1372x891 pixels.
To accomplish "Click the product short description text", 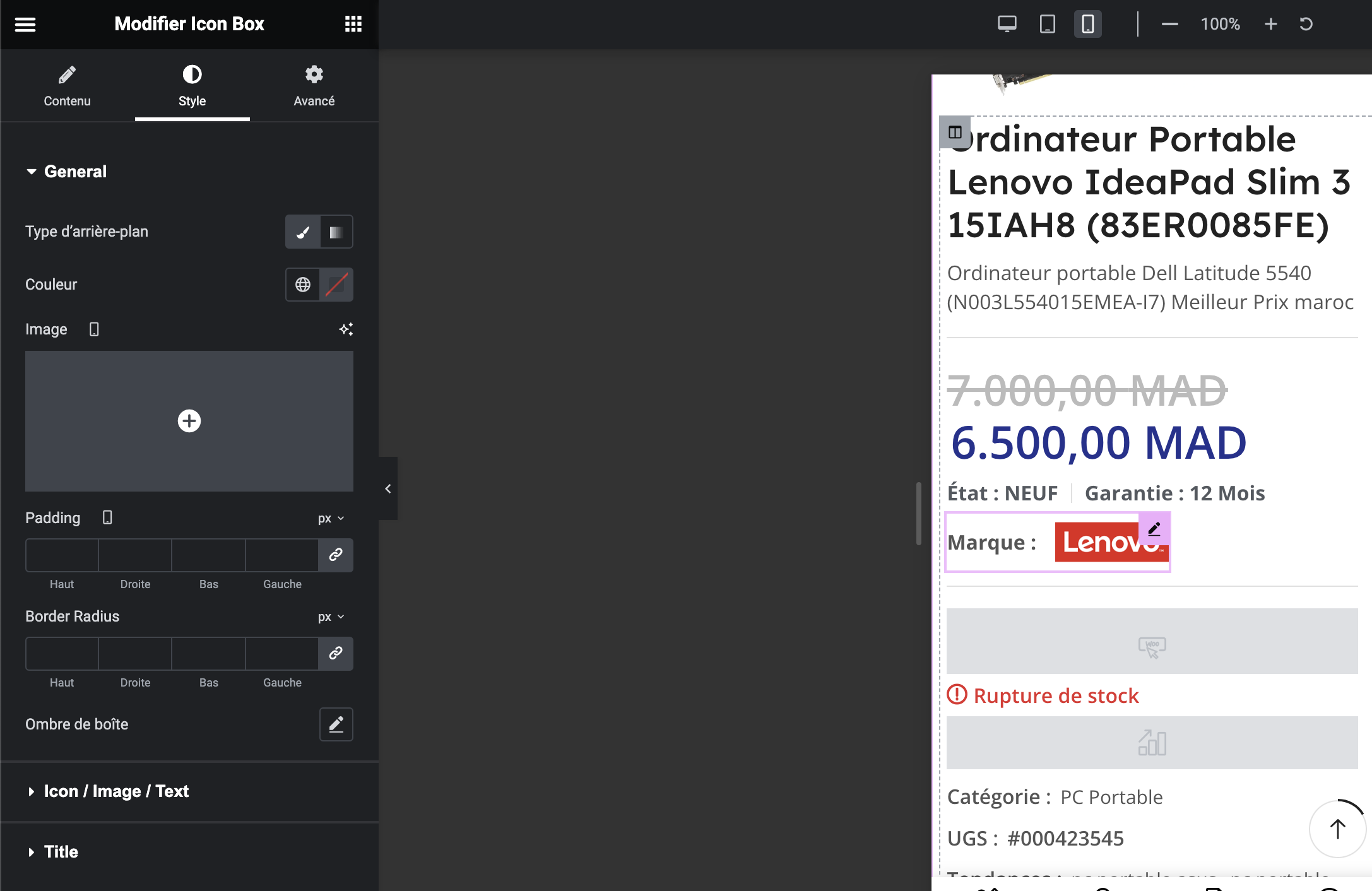I will 1150,287.
